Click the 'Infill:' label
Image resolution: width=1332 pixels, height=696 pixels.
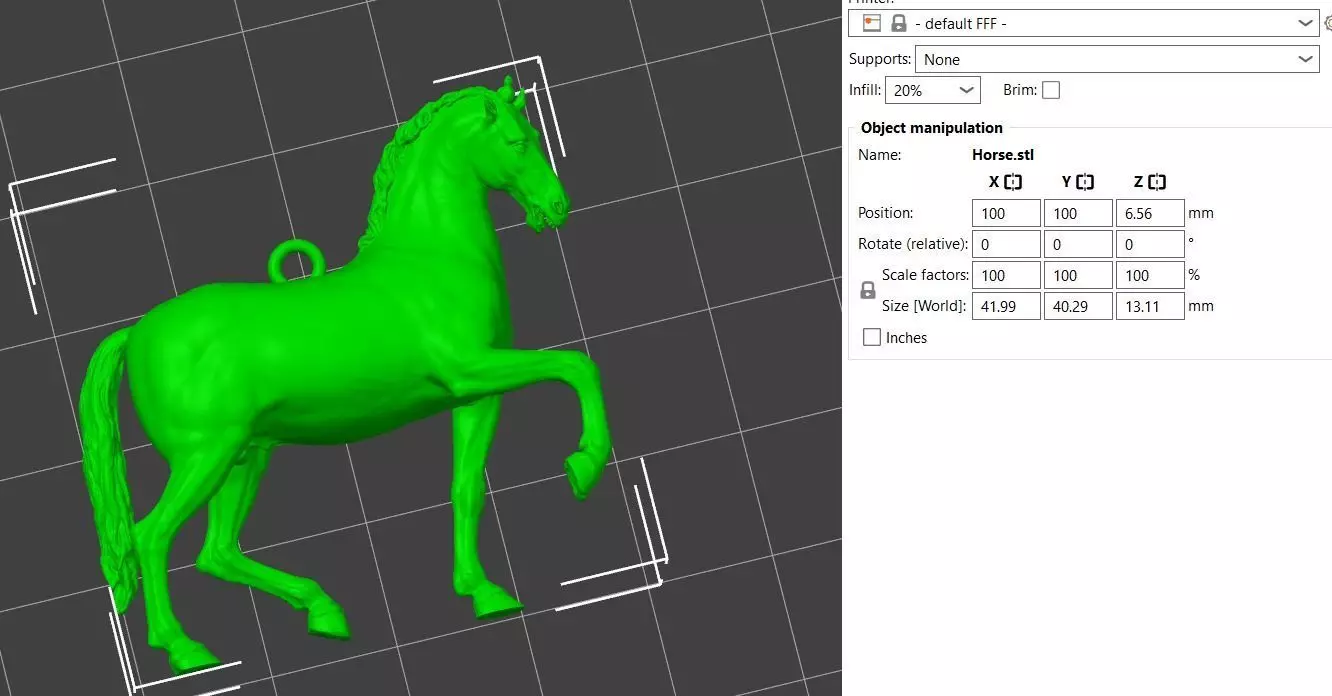click(x=865, y=90)
